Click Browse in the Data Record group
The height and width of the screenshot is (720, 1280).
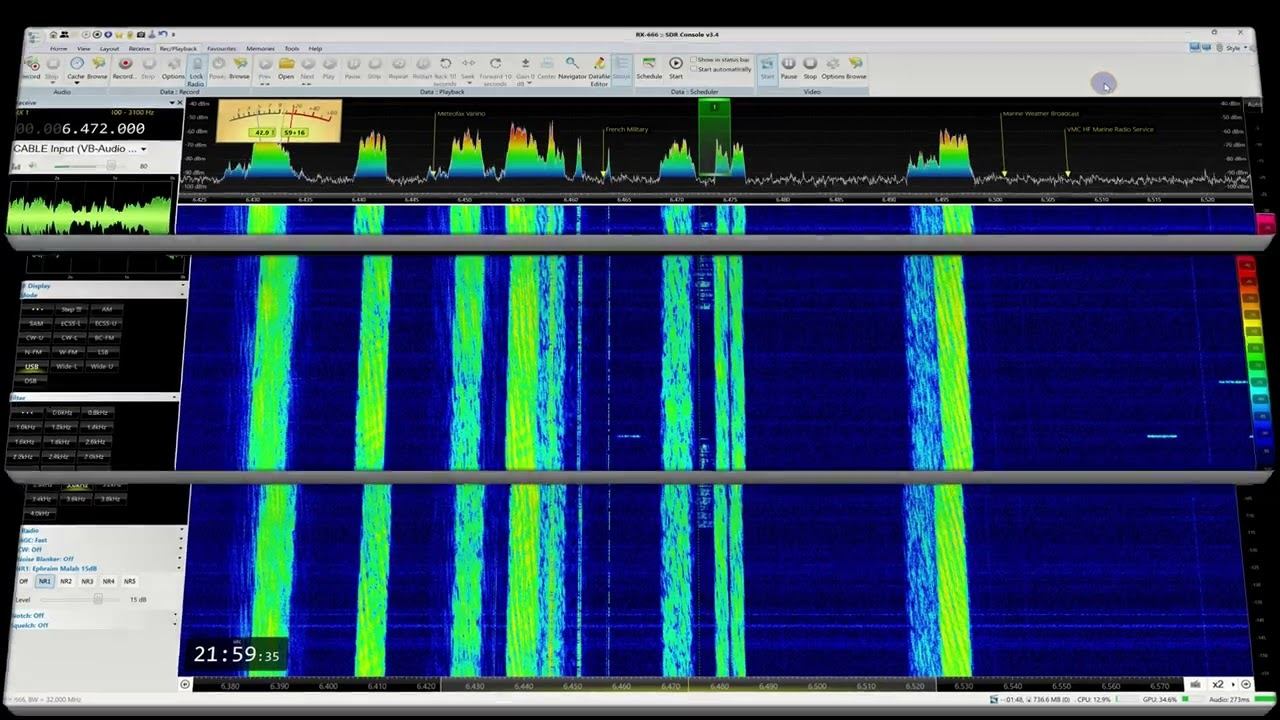(239, 68)
